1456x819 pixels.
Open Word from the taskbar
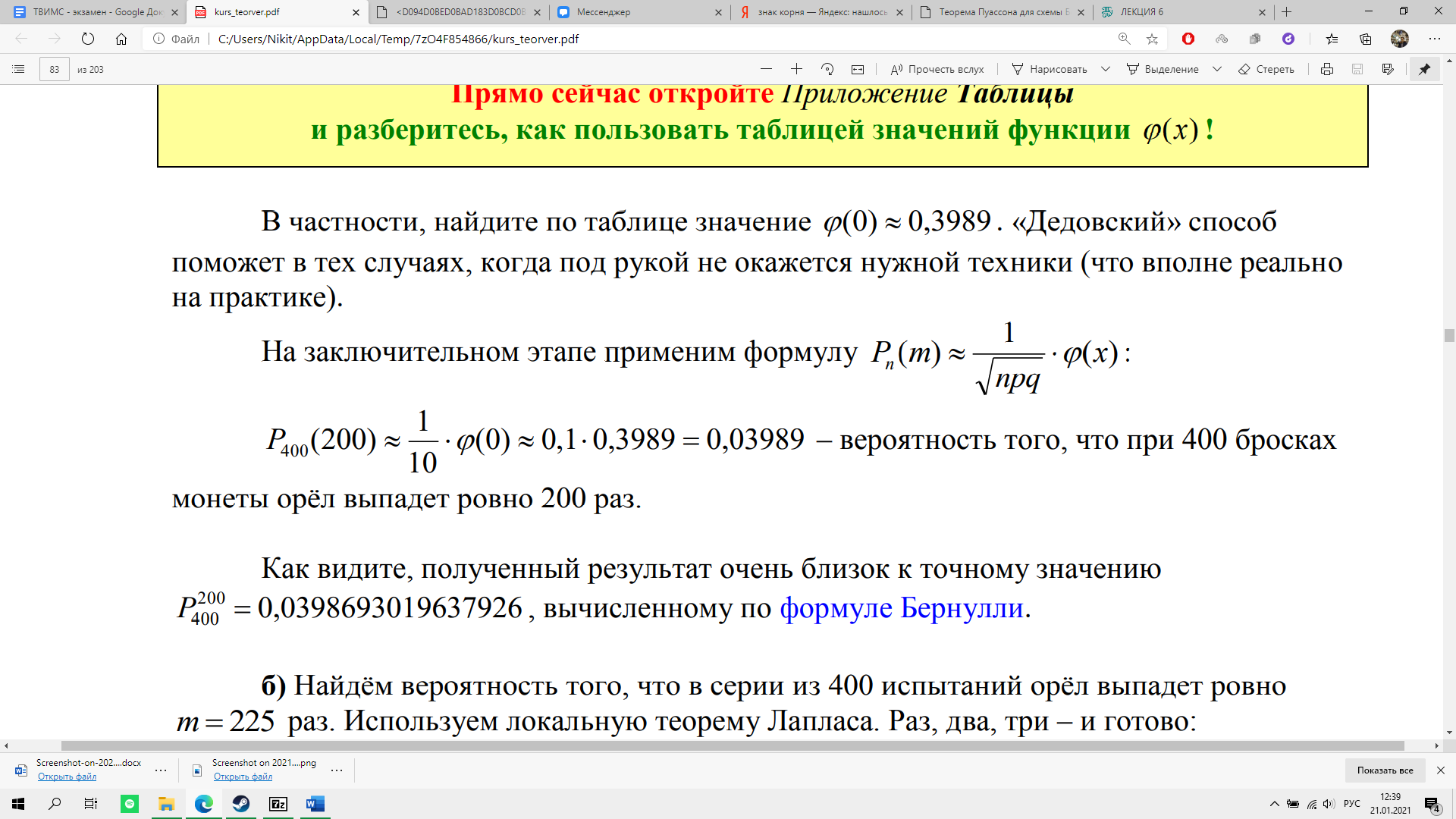[315, 804]
